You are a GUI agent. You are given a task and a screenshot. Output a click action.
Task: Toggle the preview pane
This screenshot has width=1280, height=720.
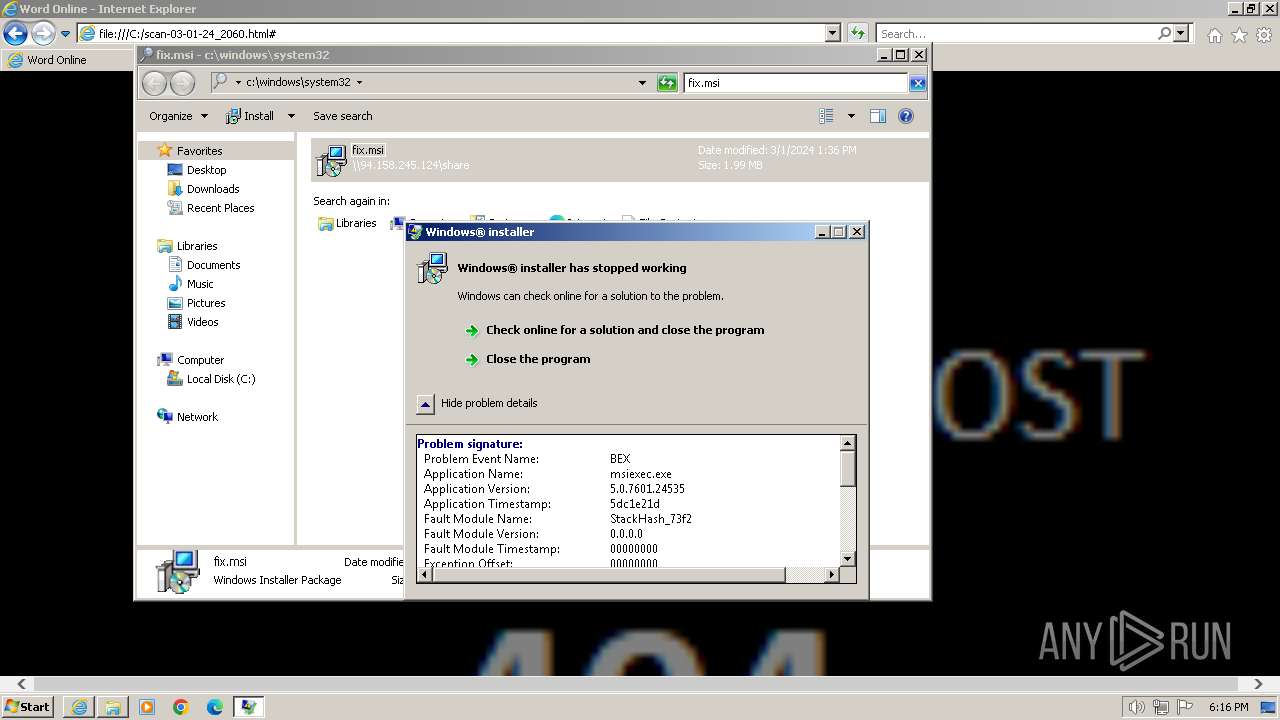click(x=877, y=116)
